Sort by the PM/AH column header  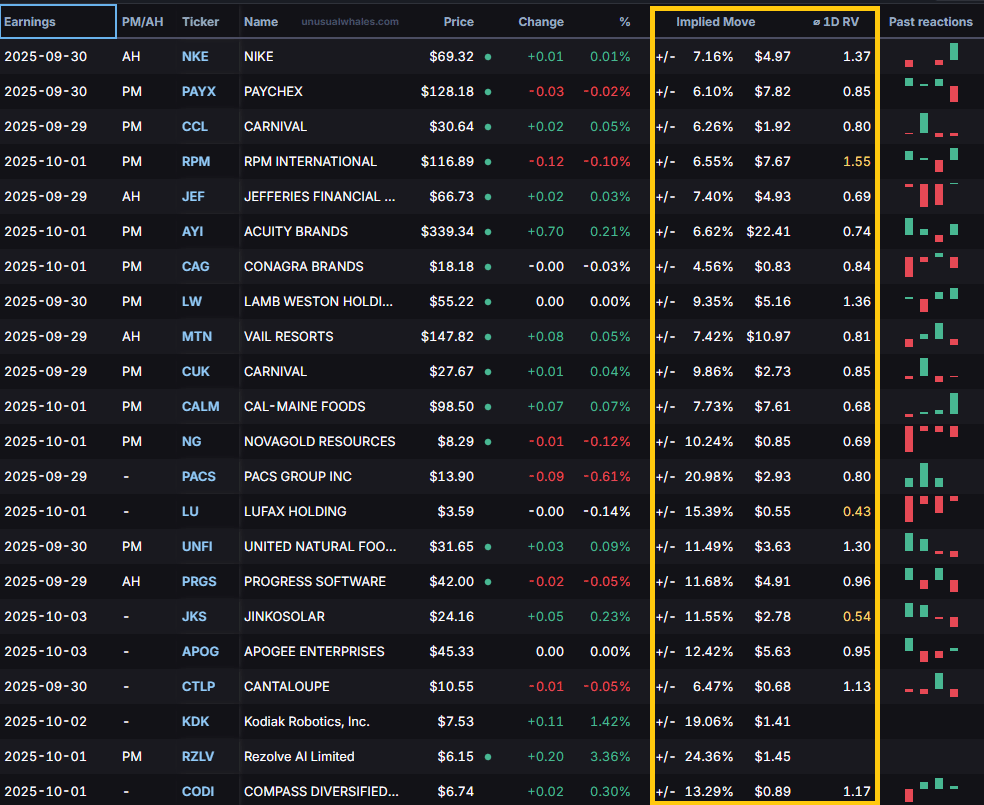142,22
